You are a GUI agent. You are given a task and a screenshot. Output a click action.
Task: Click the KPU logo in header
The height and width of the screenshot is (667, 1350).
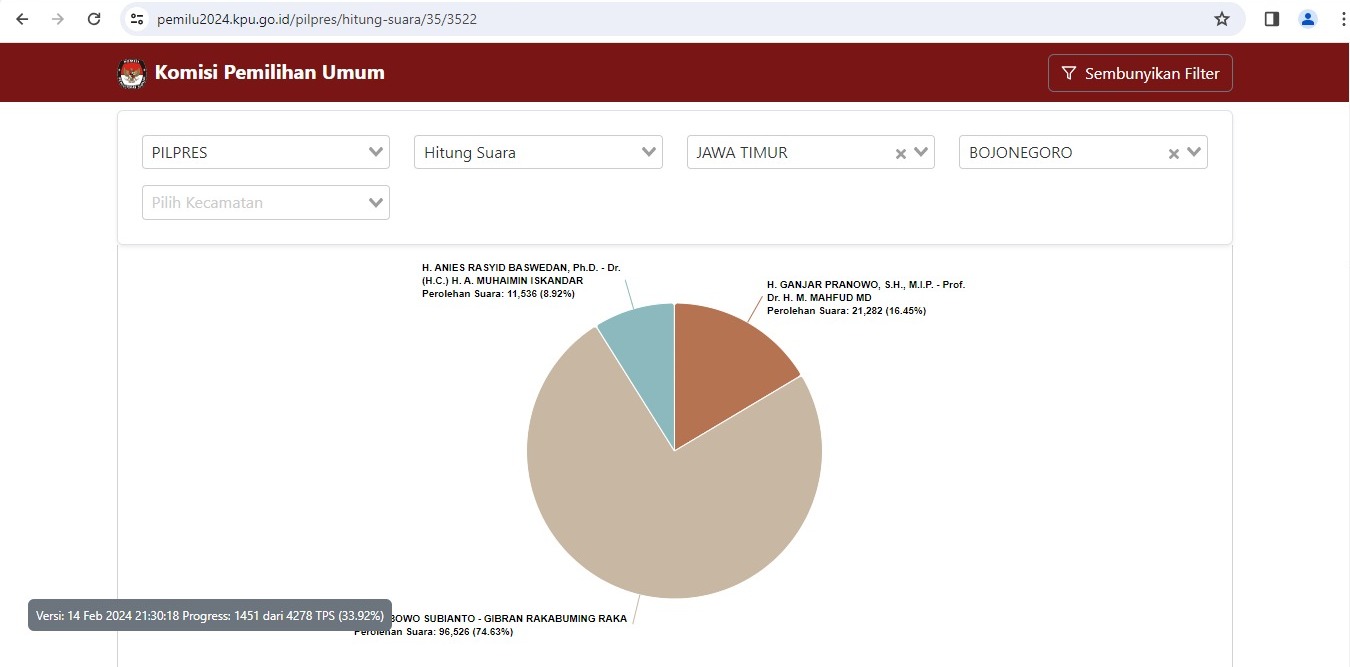pyautogui.click(x=131, y=73)
